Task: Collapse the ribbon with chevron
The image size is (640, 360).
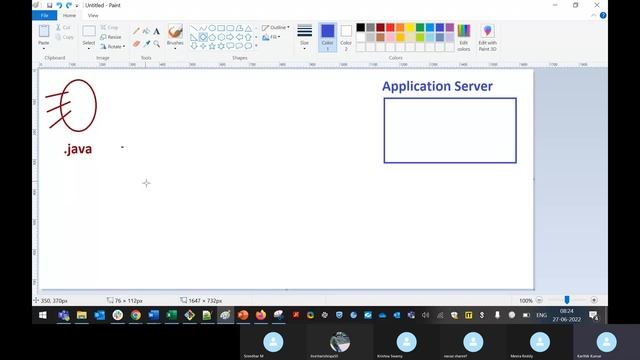Action: (x=593, y=16)
